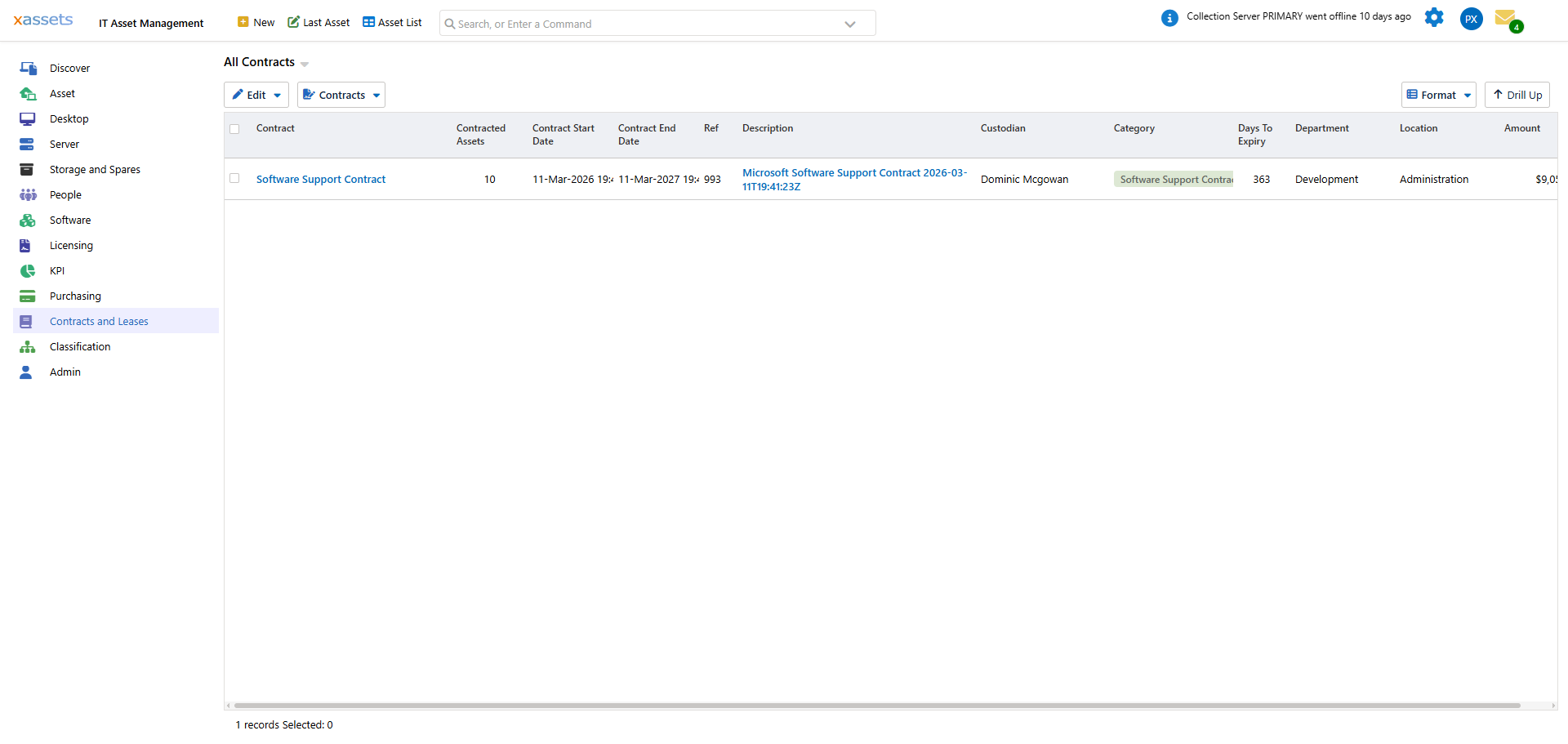Open the Software Support Contract link
Screen dimensions: 1568x744
click(321, 180)
